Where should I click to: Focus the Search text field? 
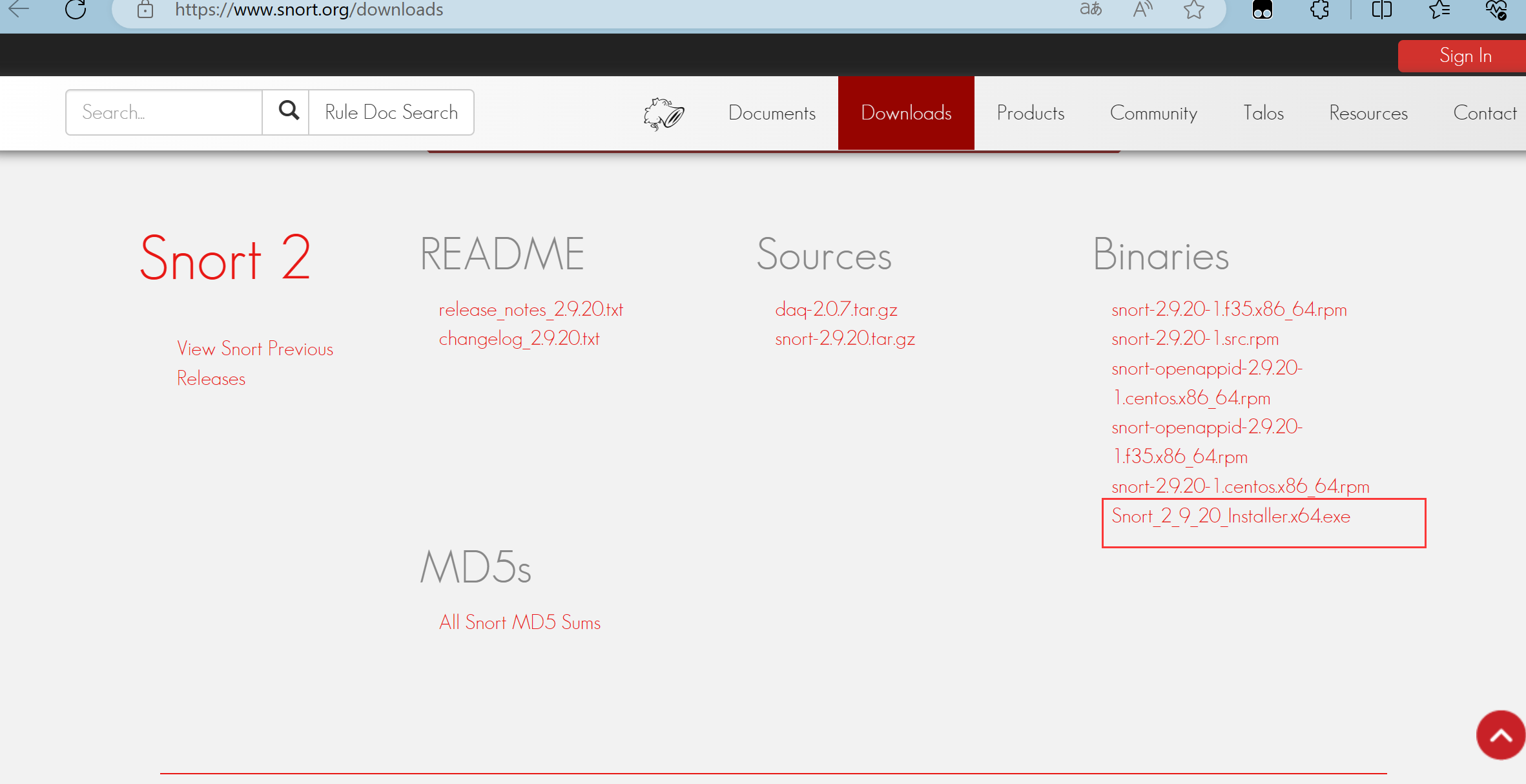(x=164, y=112)
